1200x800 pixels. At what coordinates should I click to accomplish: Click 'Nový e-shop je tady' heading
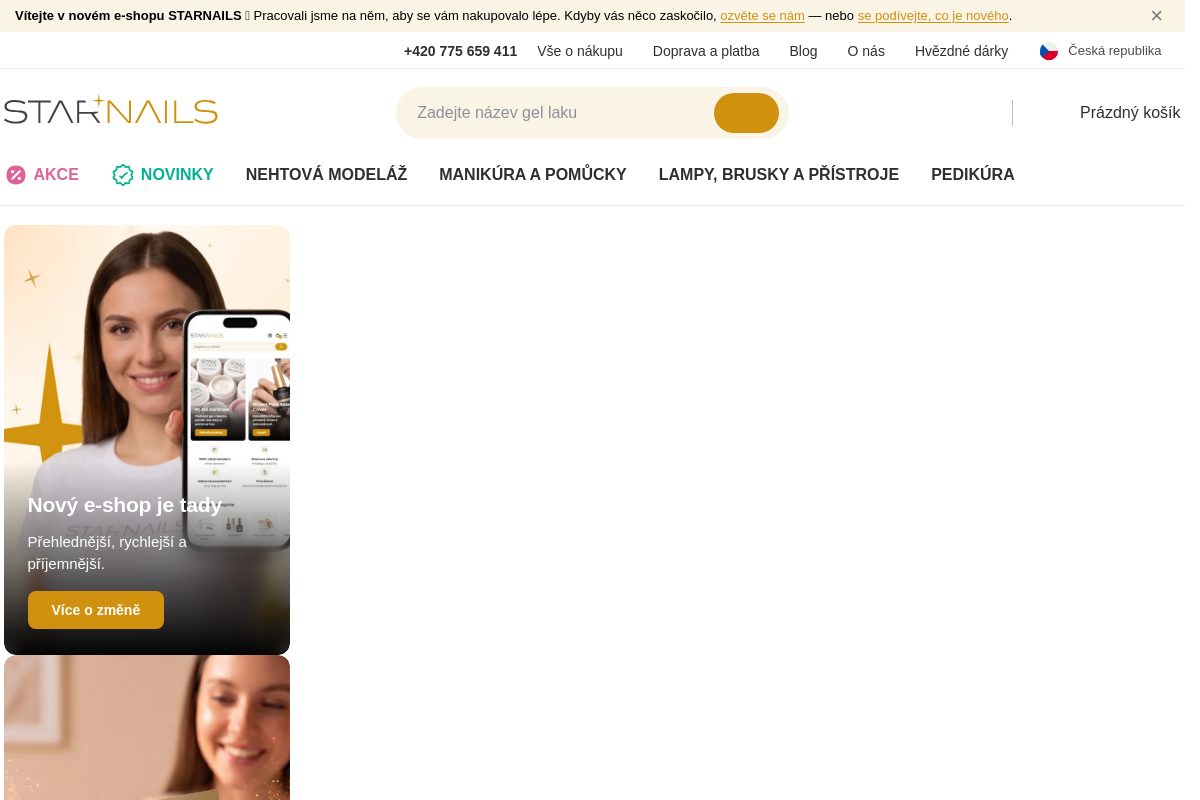point(125,505)
